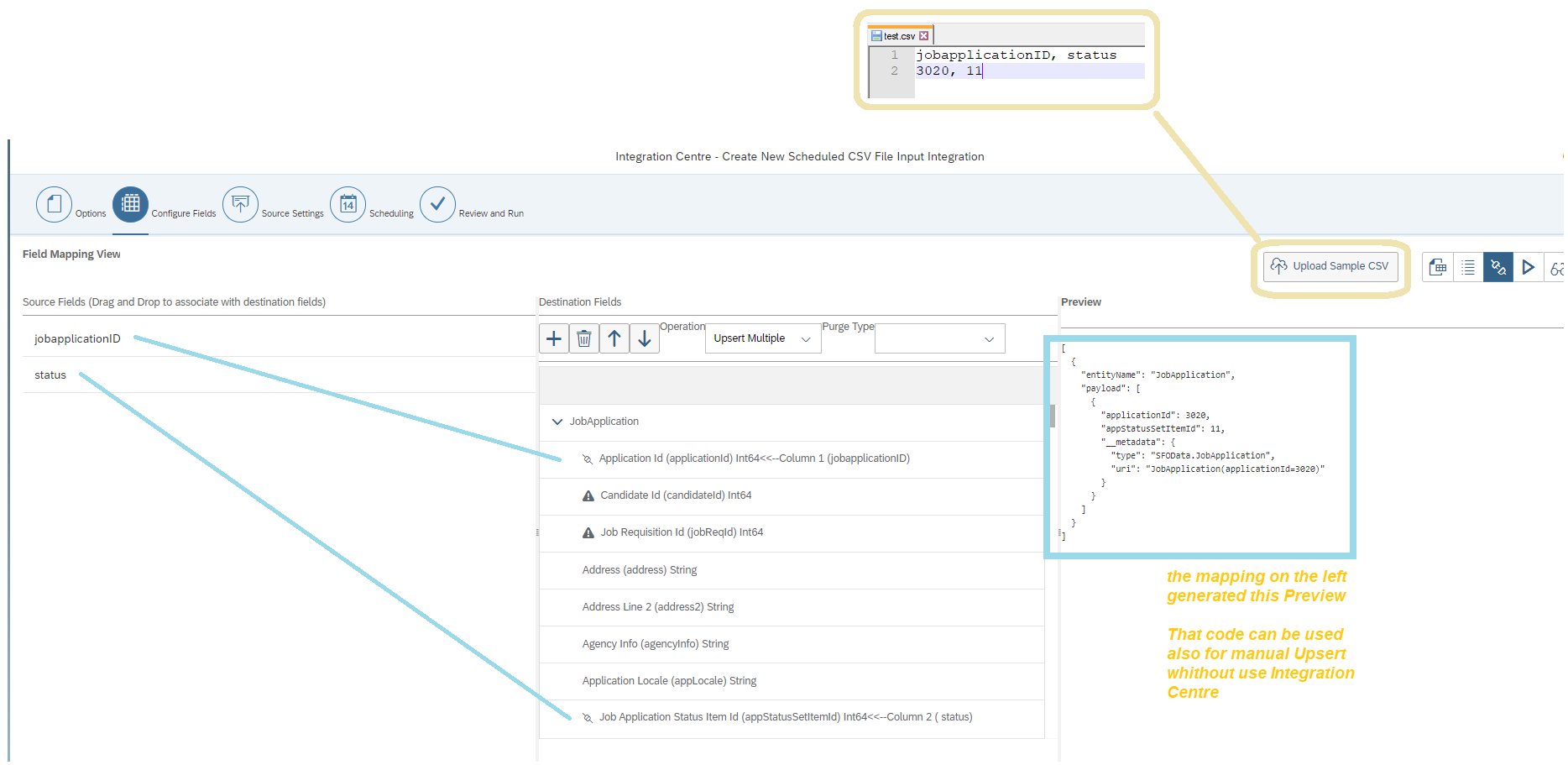Add a destination field with plus icon
The width and height of the screenshot is (1568, 765).
click(x=554, y=338)
